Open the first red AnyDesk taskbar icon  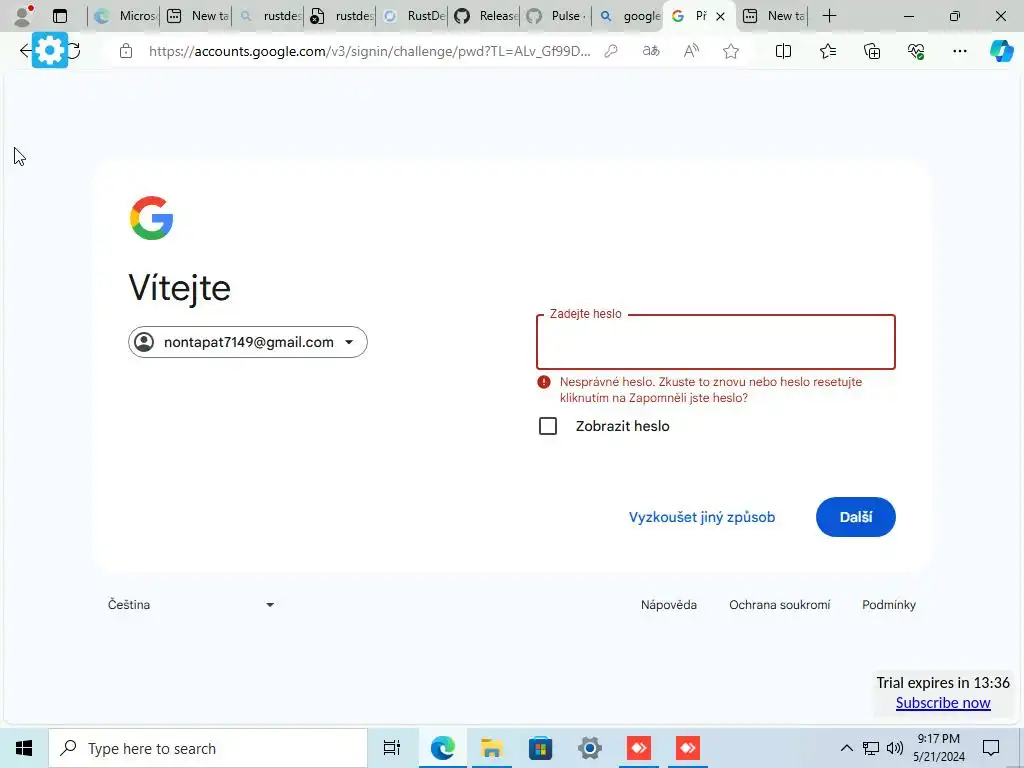638,748
